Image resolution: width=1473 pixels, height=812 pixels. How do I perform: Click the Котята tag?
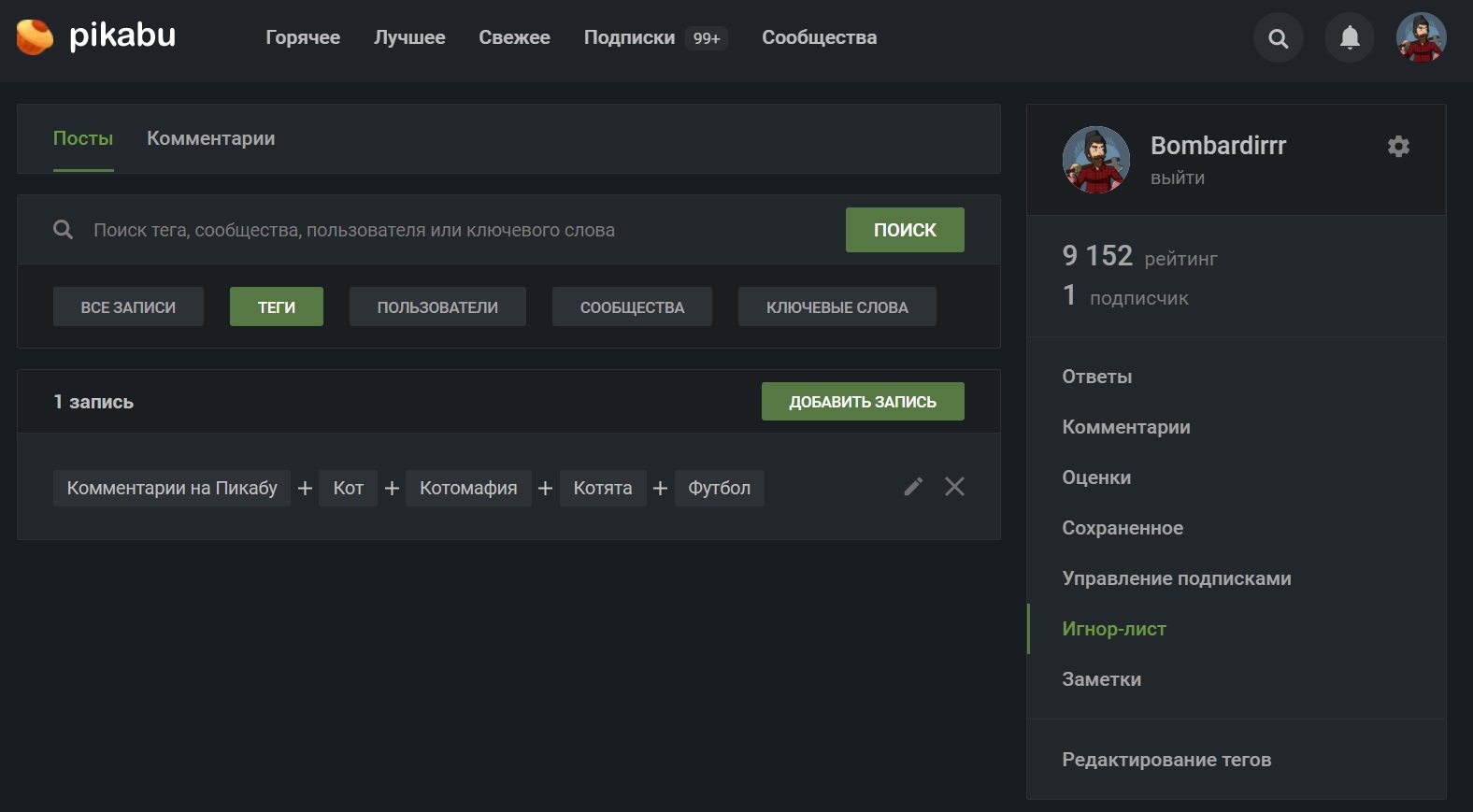pos(603,488)
